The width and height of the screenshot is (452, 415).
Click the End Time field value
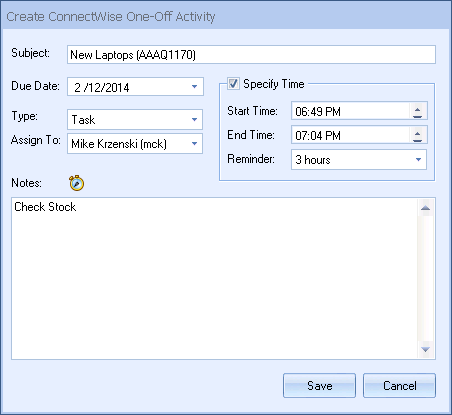click(x=318, y=136)
